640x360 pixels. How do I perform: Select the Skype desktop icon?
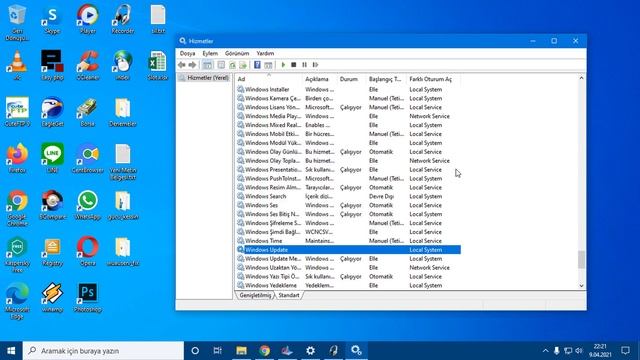click(52, 19)
